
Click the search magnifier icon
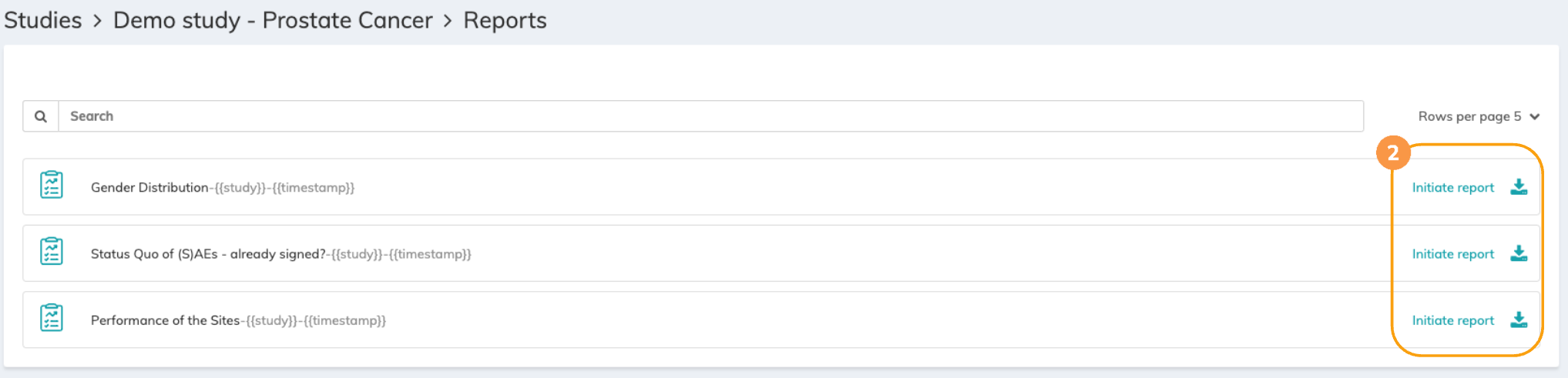[x=41, y=116]
